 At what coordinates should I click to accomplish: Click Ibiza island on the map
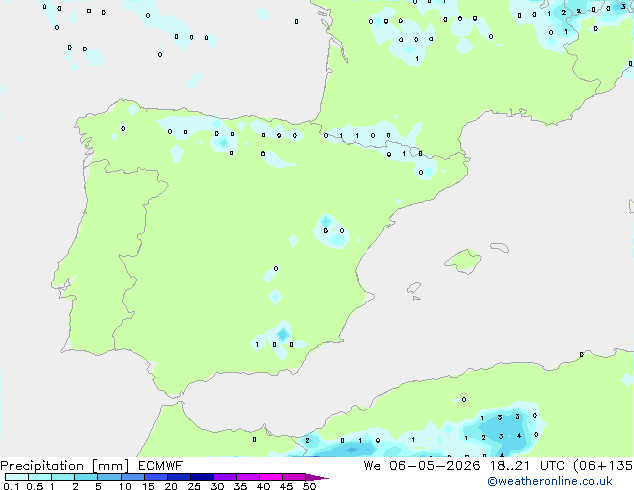click(x=414, y=288)
